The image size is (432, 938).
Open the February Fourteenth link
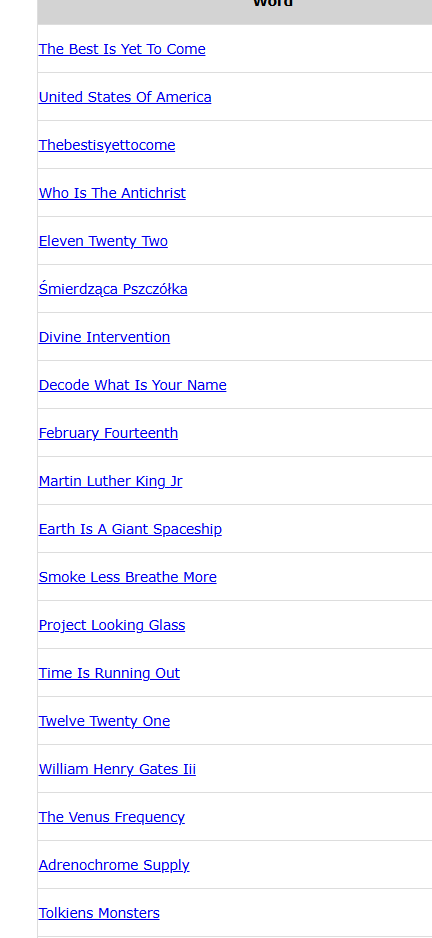tap(108, 433)
